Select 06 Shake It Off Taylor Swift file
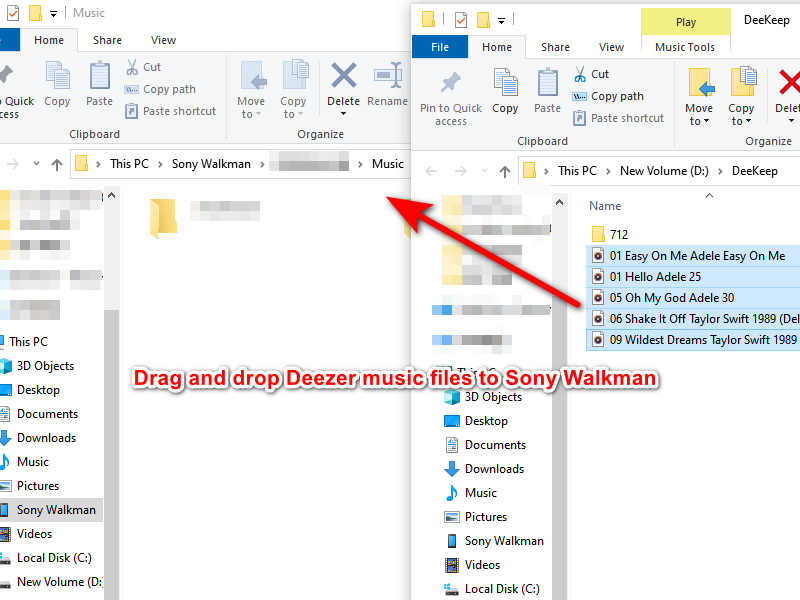The height and width of the screenshot is (600, 800). (x=693, y=319)
